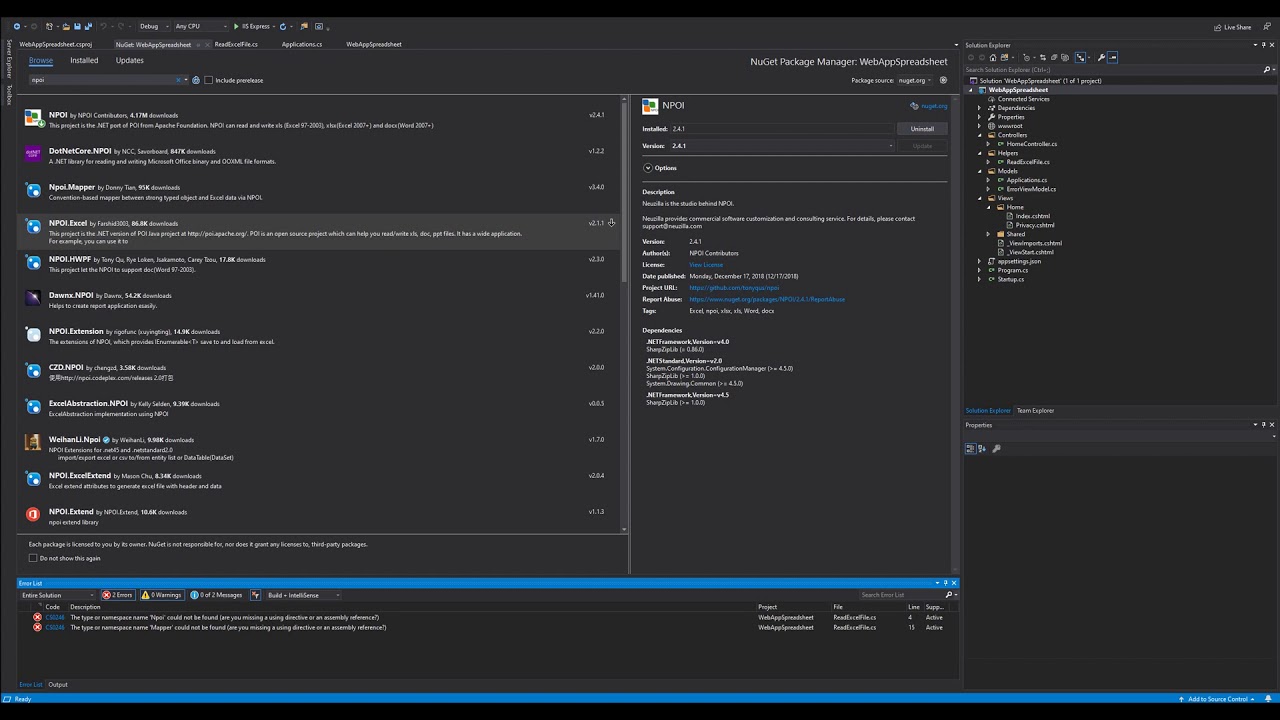
Task: Click the Navigate Backward toolbar icon
Action: pos(16,26)
